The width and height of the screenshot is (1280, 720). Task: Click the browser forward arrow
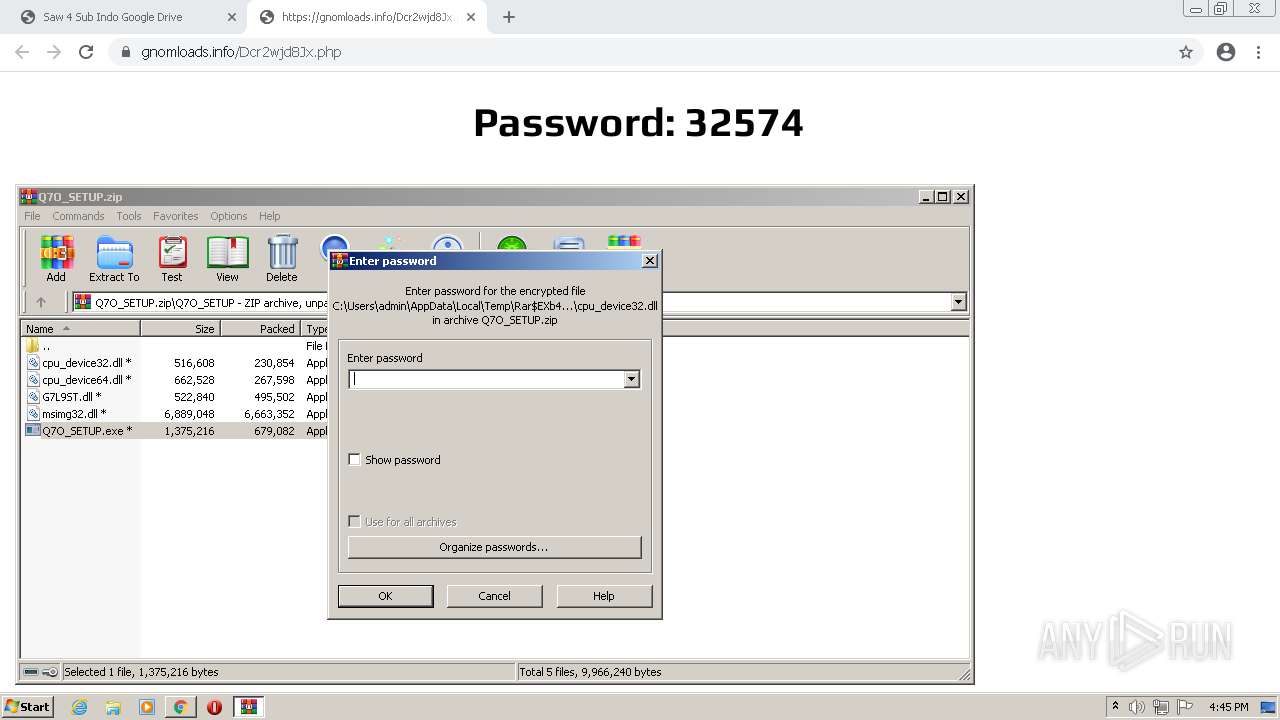[54, 52]
